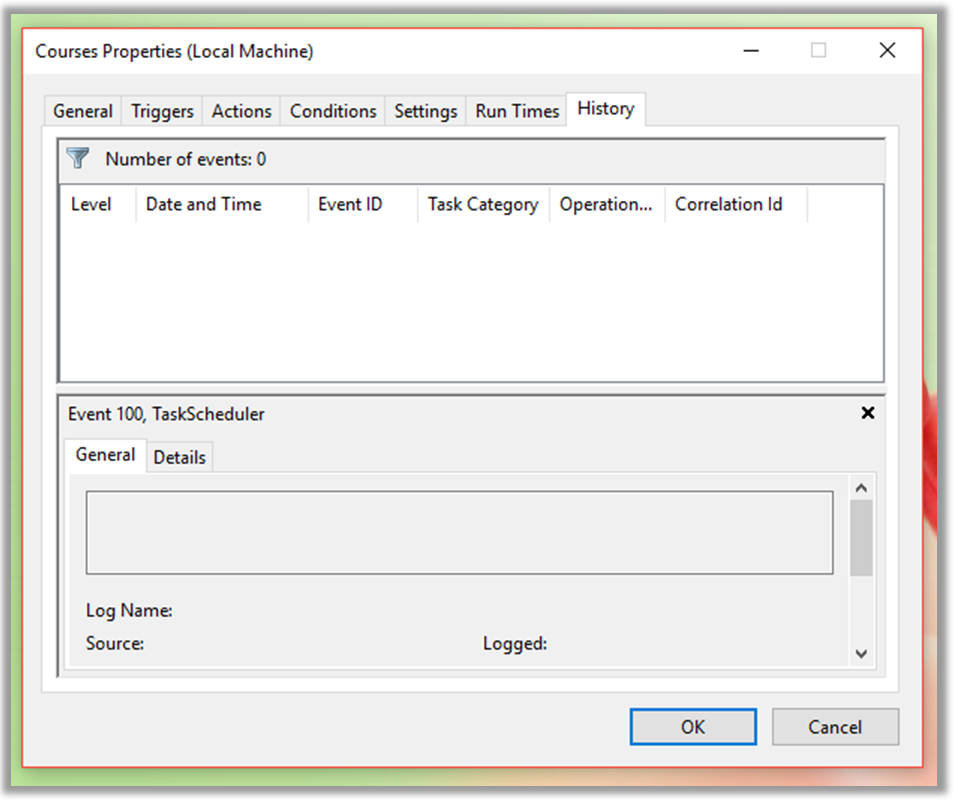Click the Correlation Id column header
The image size is (954, 800).
[736, 204]
